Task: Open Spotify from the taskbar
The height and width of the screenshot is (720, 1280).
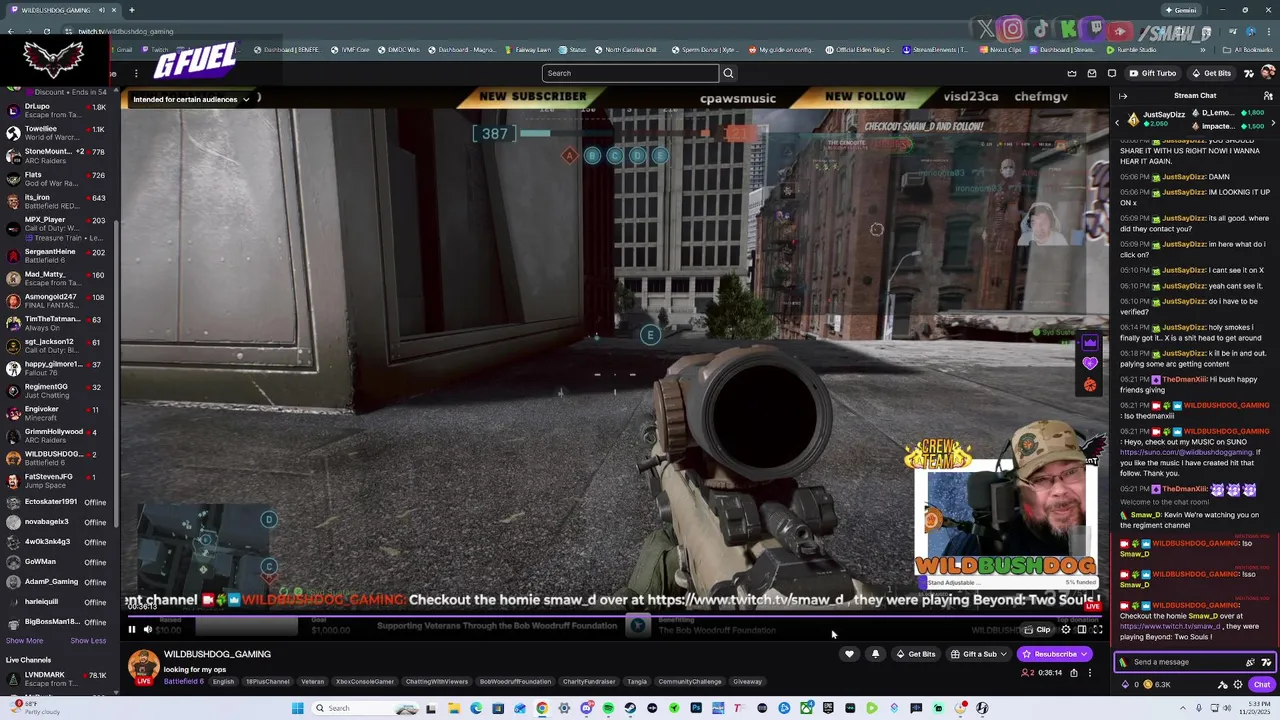Action: point(608,708)
